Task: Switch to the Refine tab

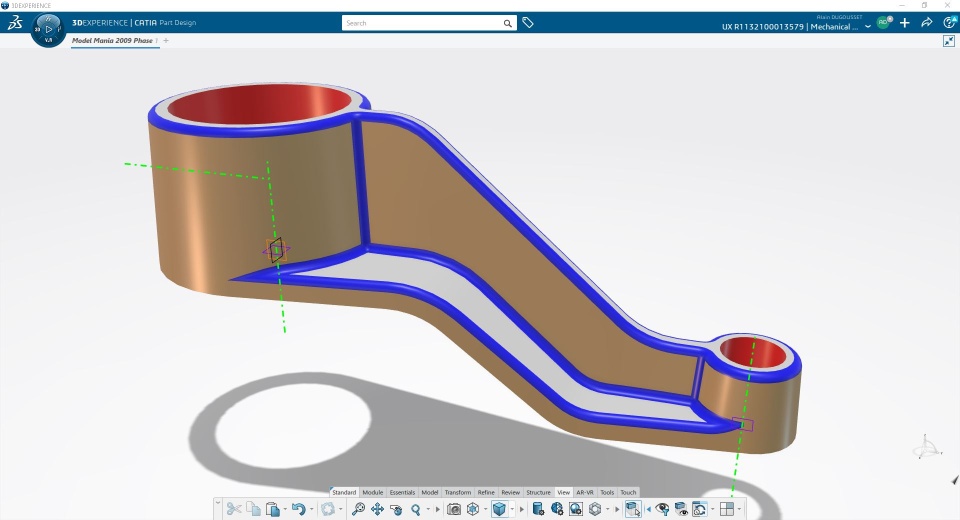Action: [486, 492]
